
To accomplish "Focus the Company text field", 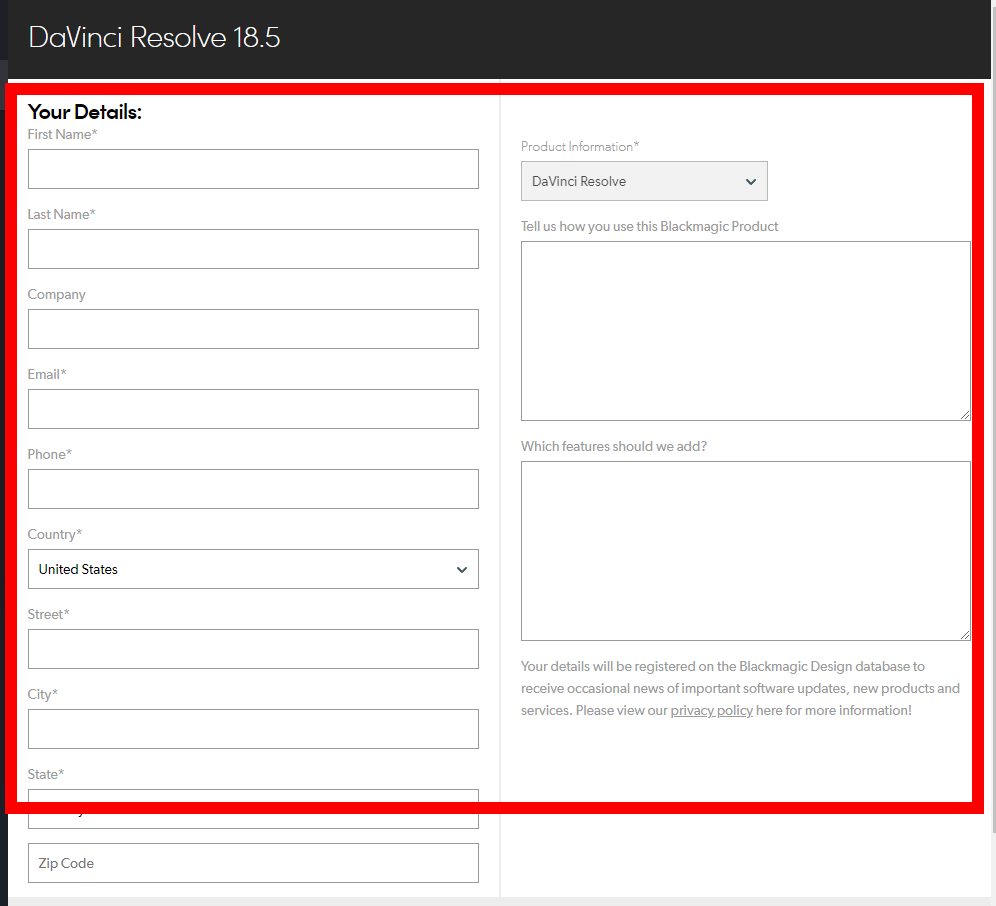I will point(253,329).
